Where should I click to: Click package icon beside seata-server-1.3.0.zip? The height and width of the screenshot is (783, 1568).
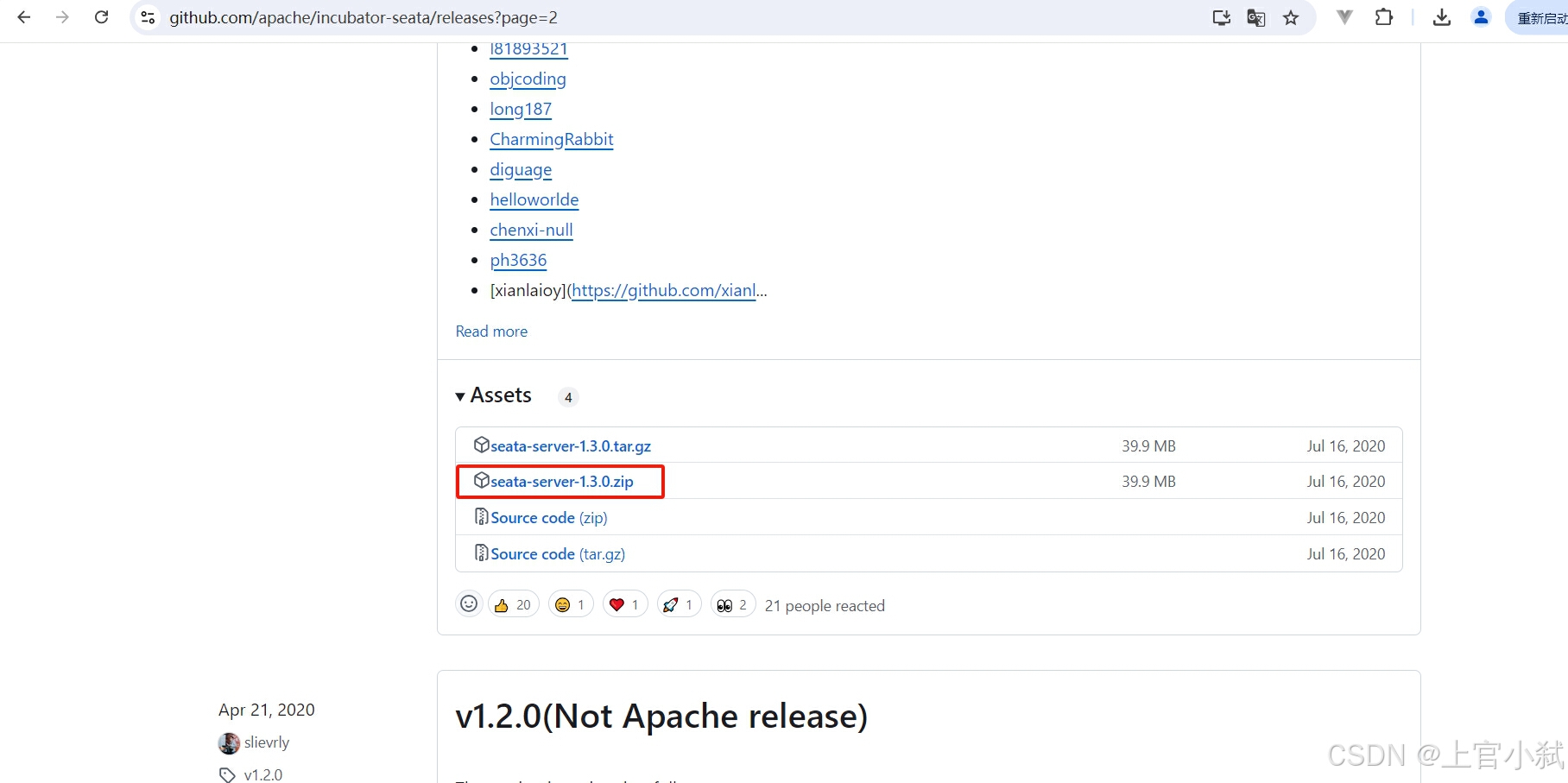(482, 480)
